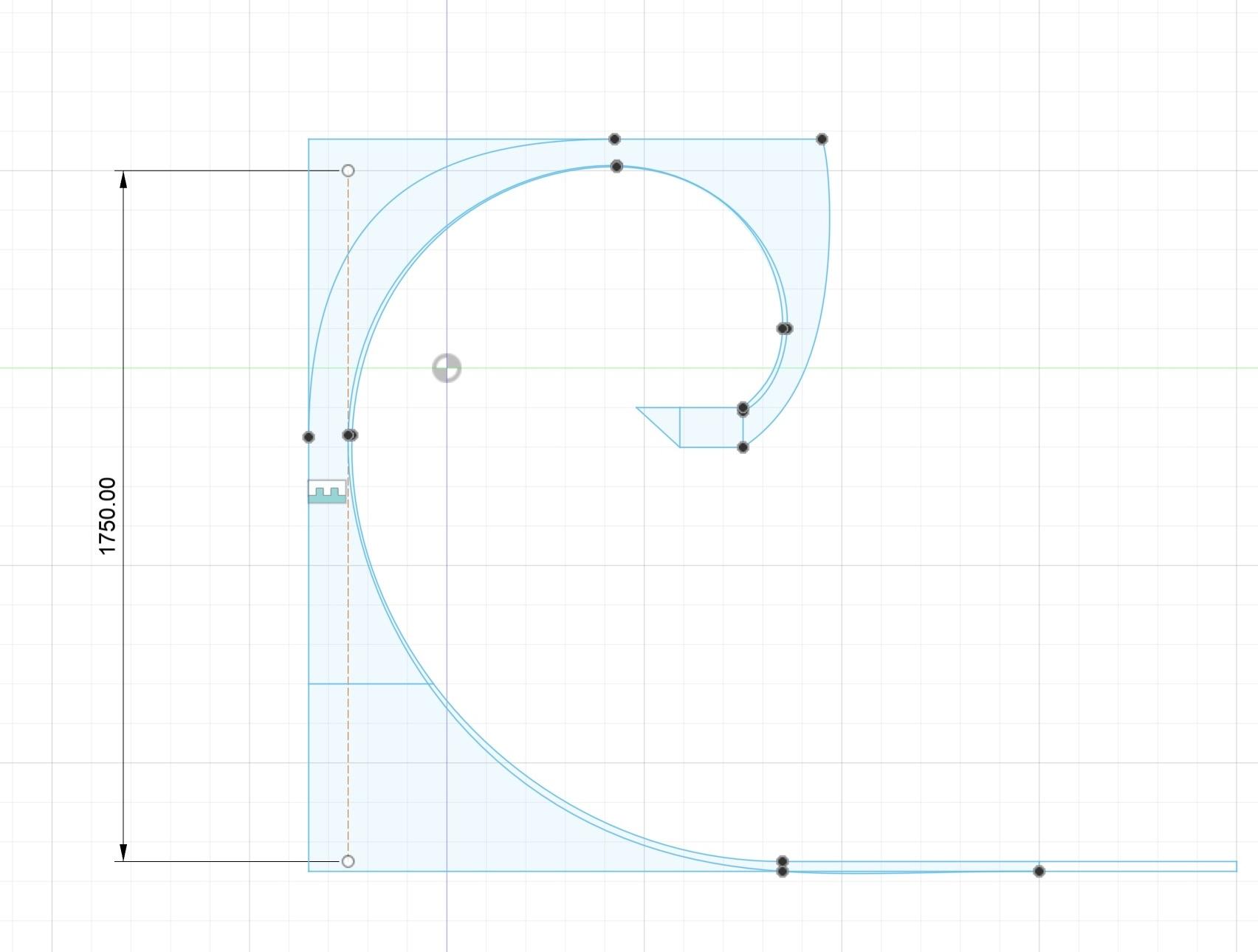Select the sketch point at top-right corner

pyautogui.click(x=822, y=139)
